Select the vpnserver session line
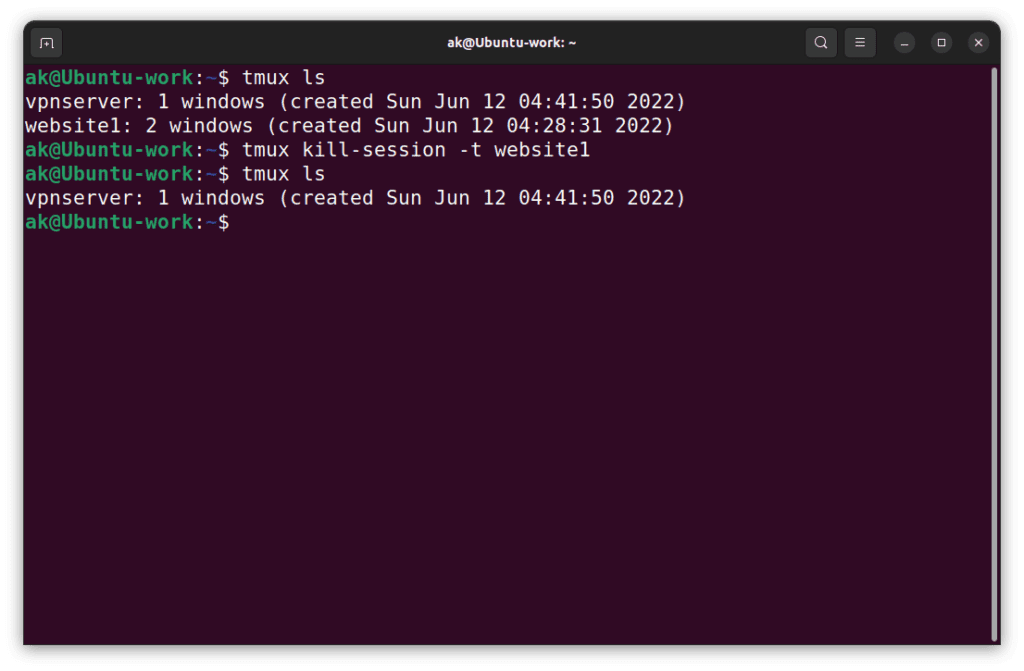Viewport: 1024px width, 671px height. tap(100, 101)
